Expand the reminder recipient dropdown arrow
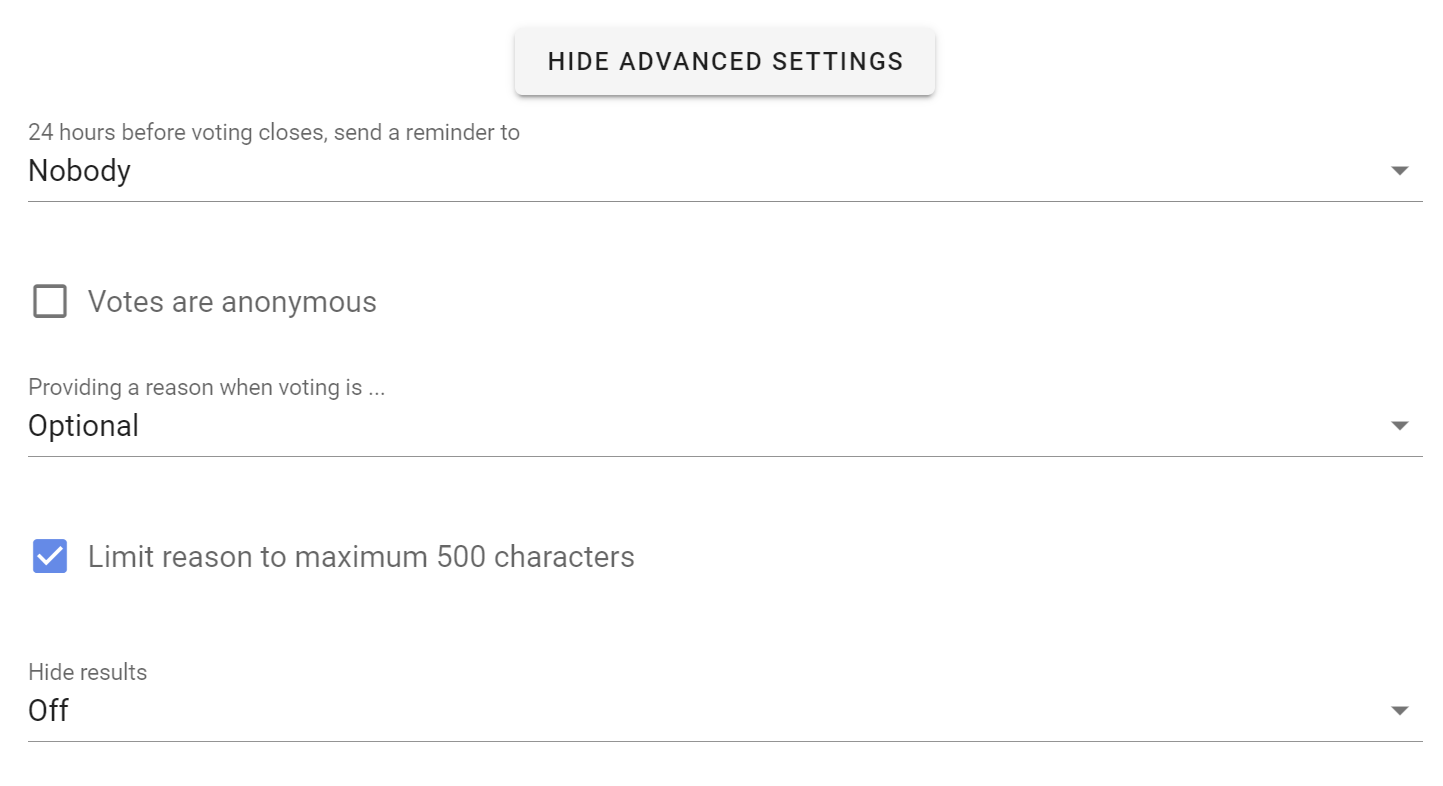 1399,171
